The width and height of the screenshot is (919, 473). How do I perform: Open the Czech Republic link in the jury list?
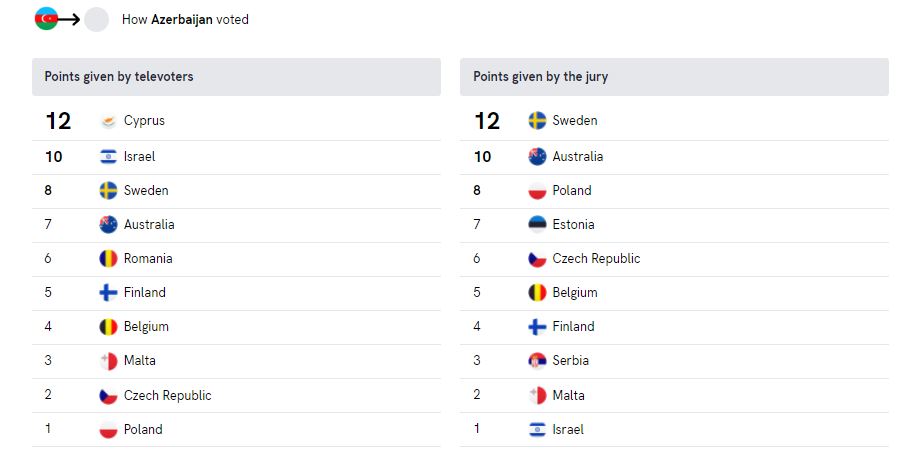tap(596, 258)
